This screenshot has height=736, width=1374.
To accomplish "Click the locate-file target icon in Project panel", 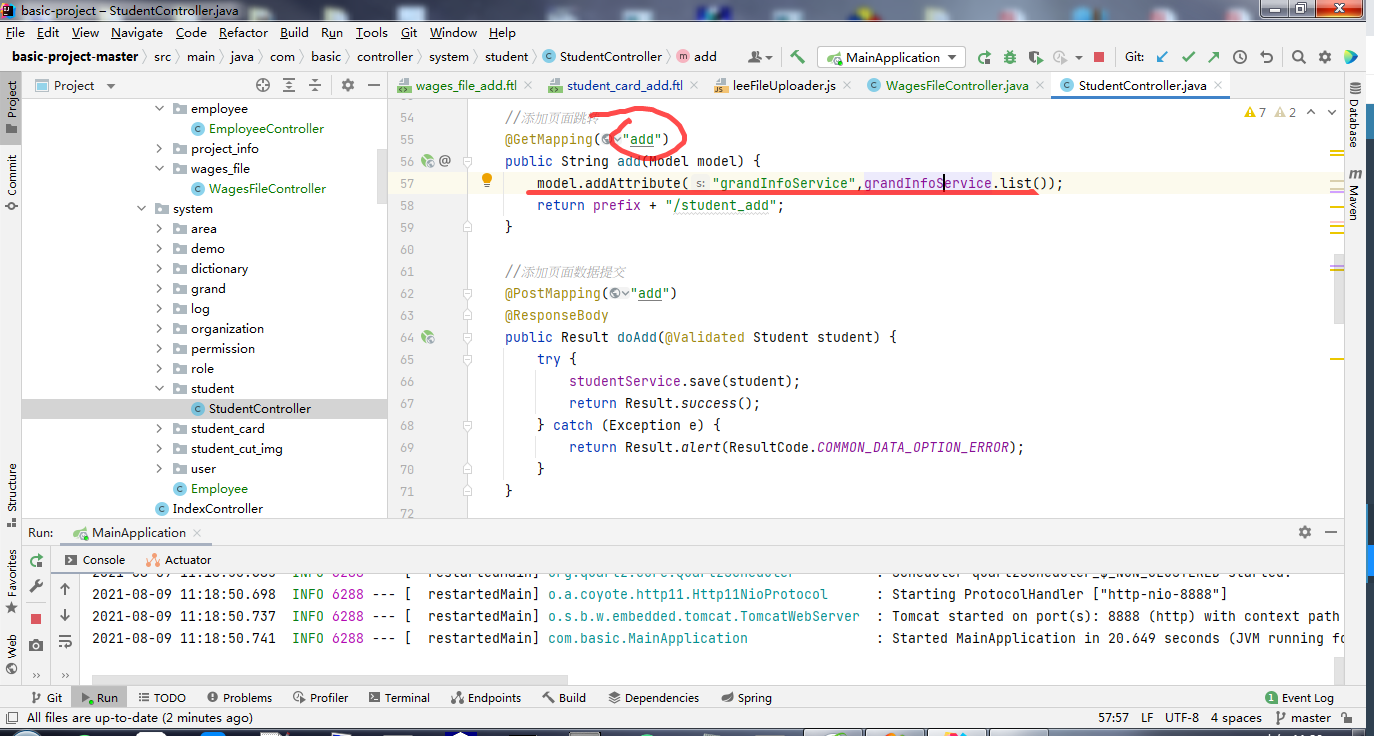I will (263, 85).
